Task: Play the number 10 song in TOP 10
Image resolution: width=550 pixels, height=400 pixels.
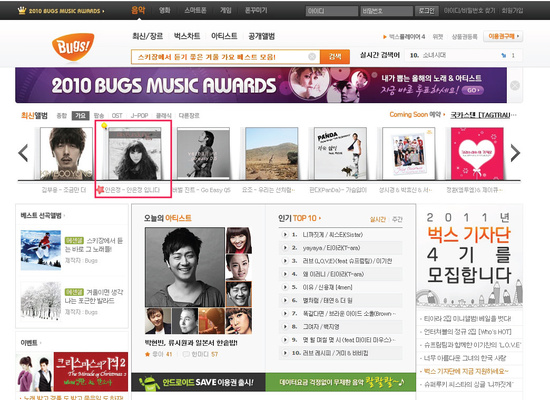Action: [285, 353]
